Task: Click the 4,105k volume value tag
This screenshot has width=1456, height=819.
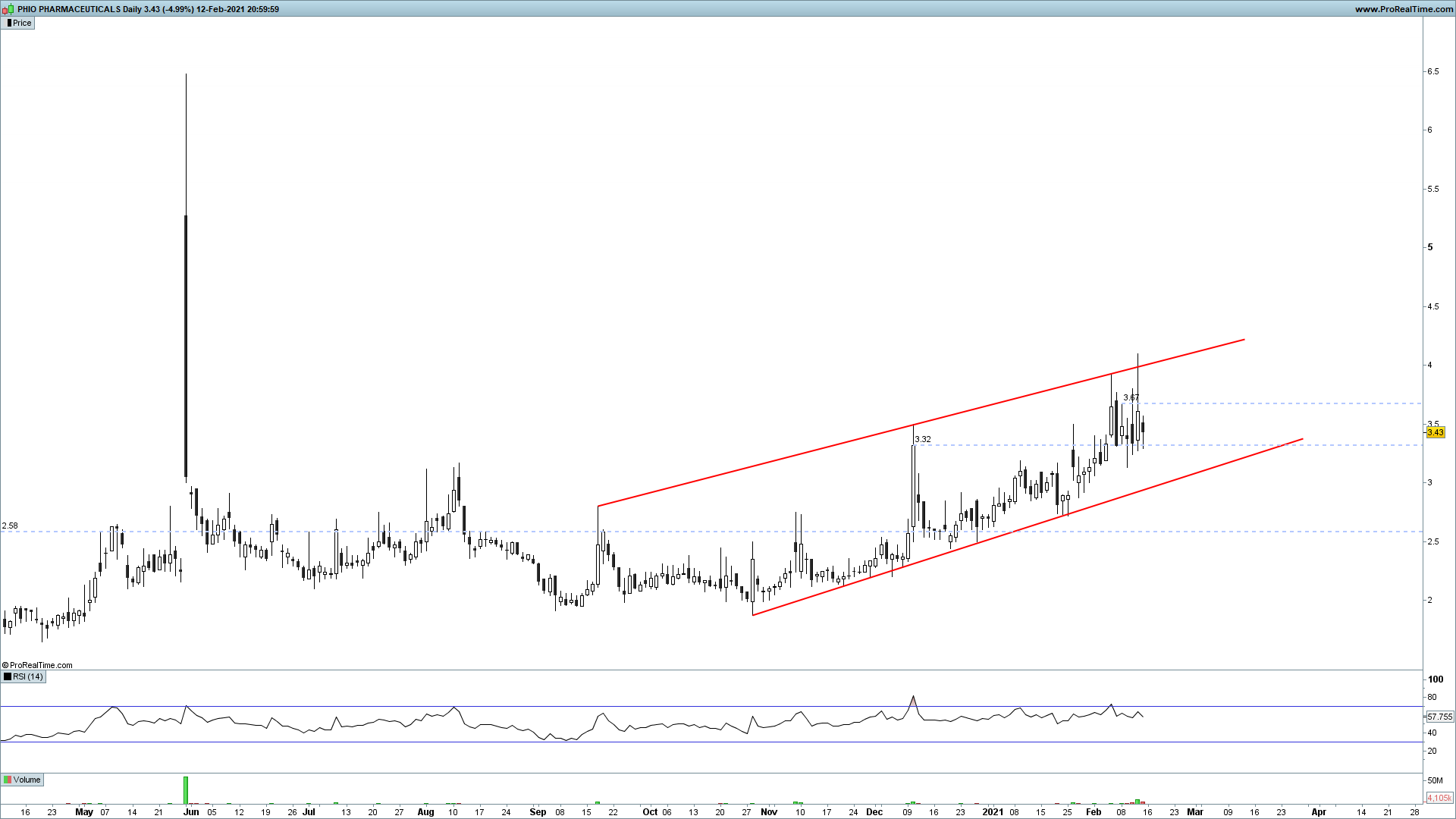Action: coord(1439,798)
